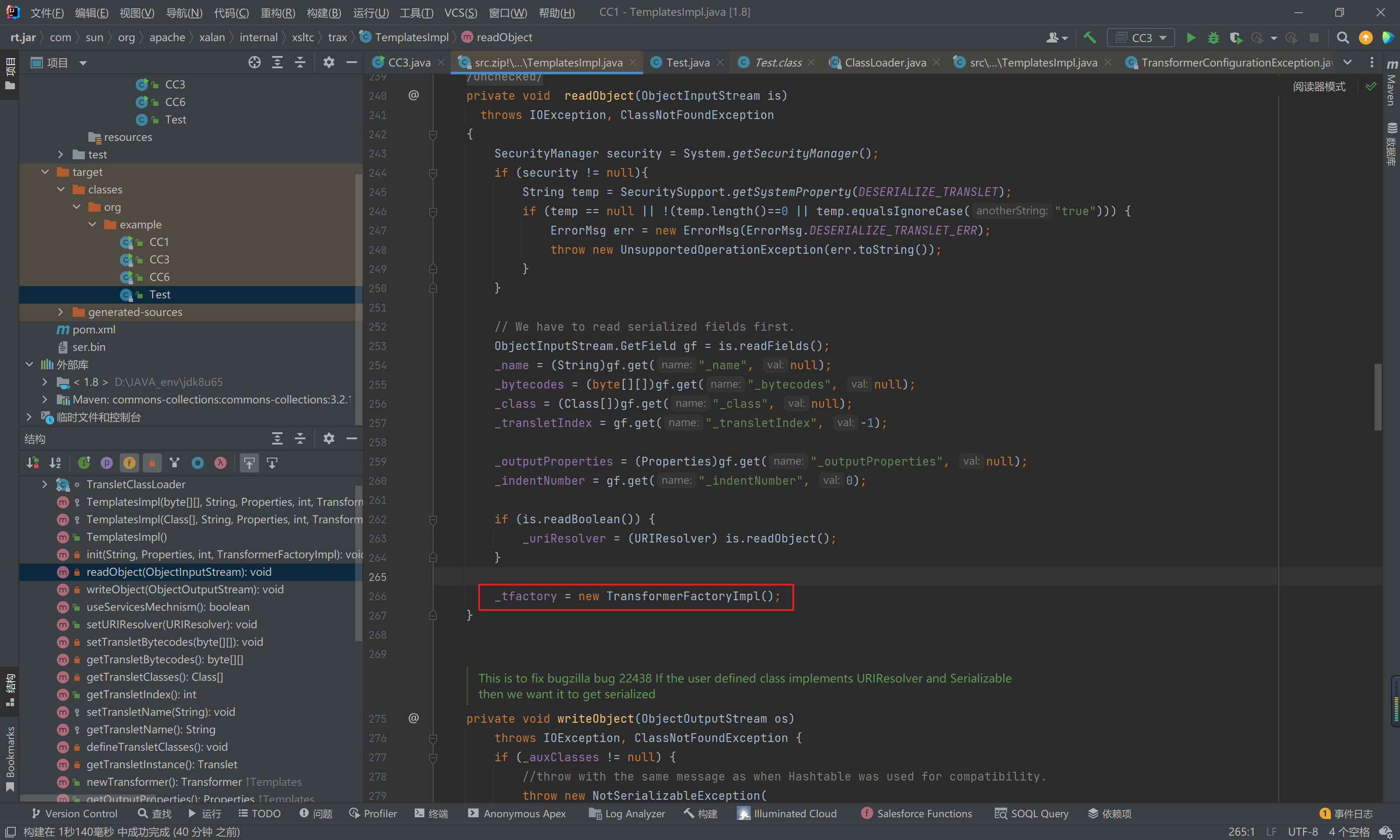The width and height of the screenshot is (1400, 840).
Task: Toggle show non-public members filter
Action: [x=152, y=462]
